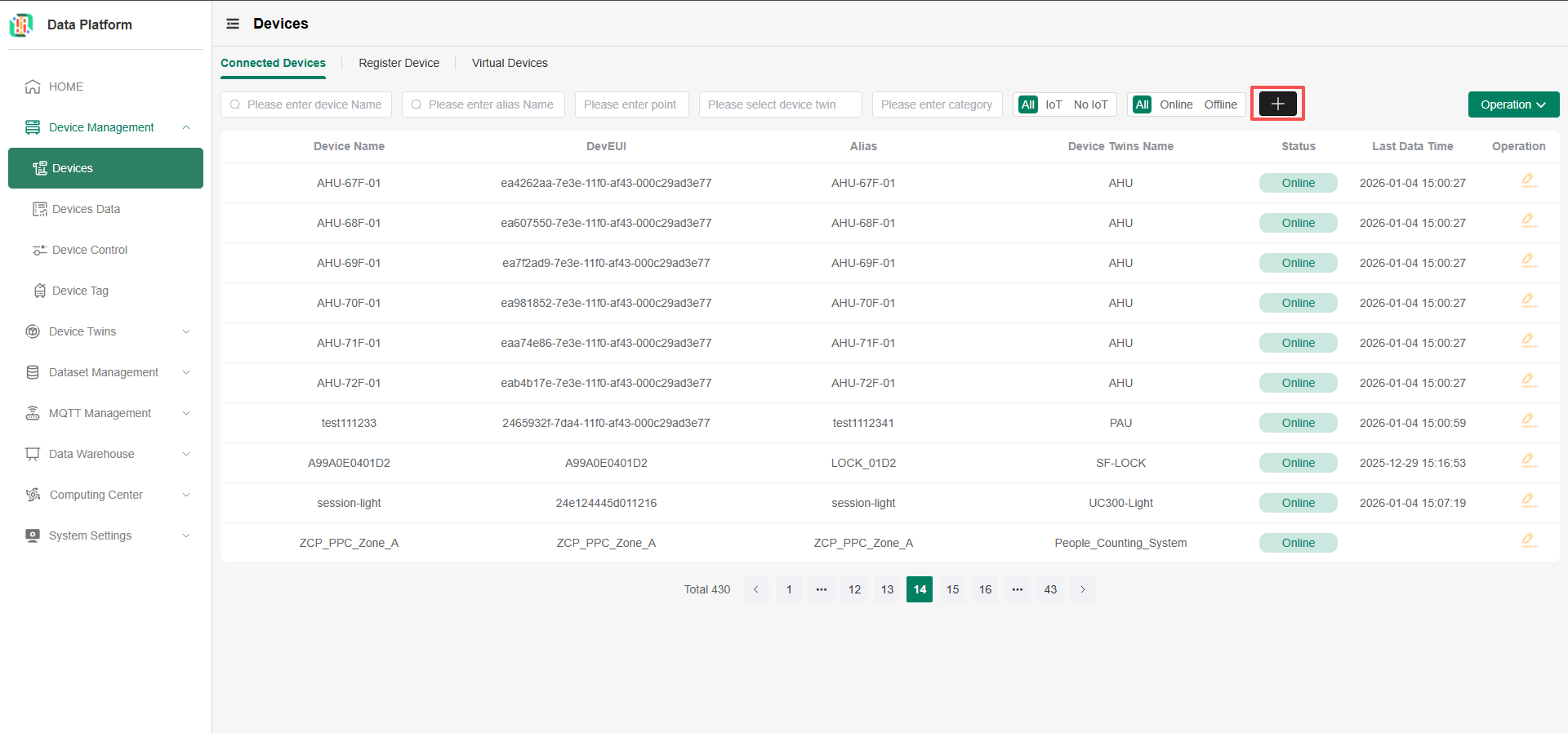Go to next page arrow
The height and width of the screenshot is (733, 1568).
(x=1083, y=589)
